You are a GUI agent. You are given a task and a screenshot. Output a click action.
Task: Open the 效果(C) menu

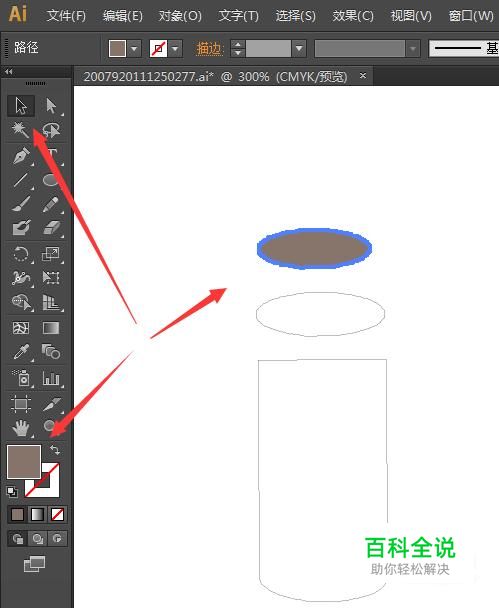click(x=353, y=16)
